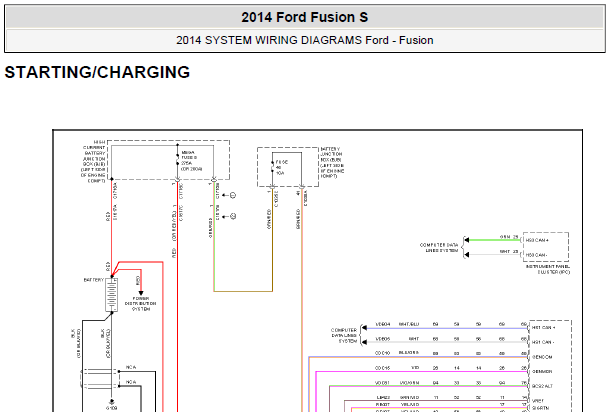Select the HS1 CAN - pin label
Image resolution: width=614 pixels, height=412 pixels.
click(x=543, y=342)
